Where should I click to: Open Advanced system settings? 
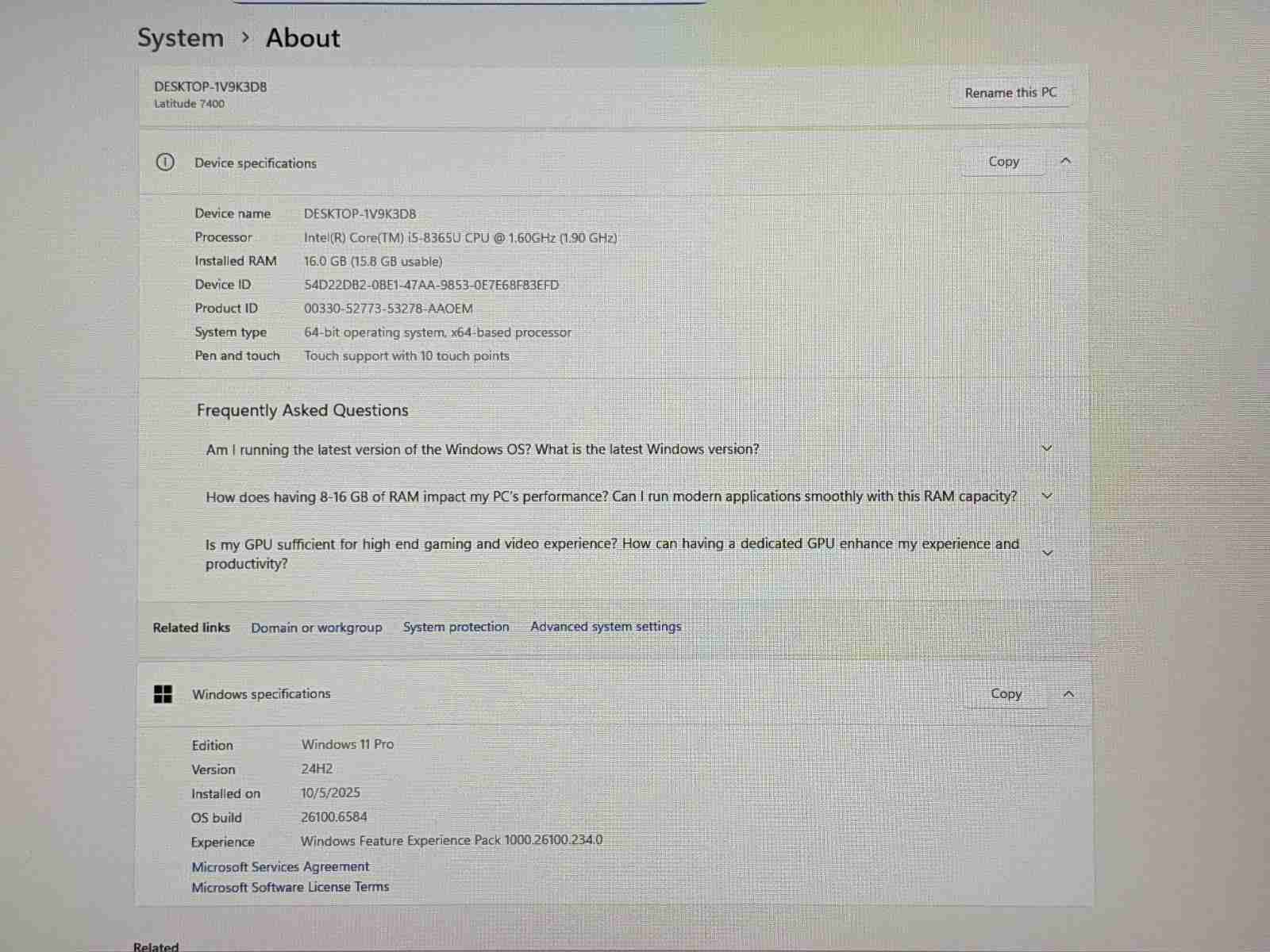(x=606, y=627)
